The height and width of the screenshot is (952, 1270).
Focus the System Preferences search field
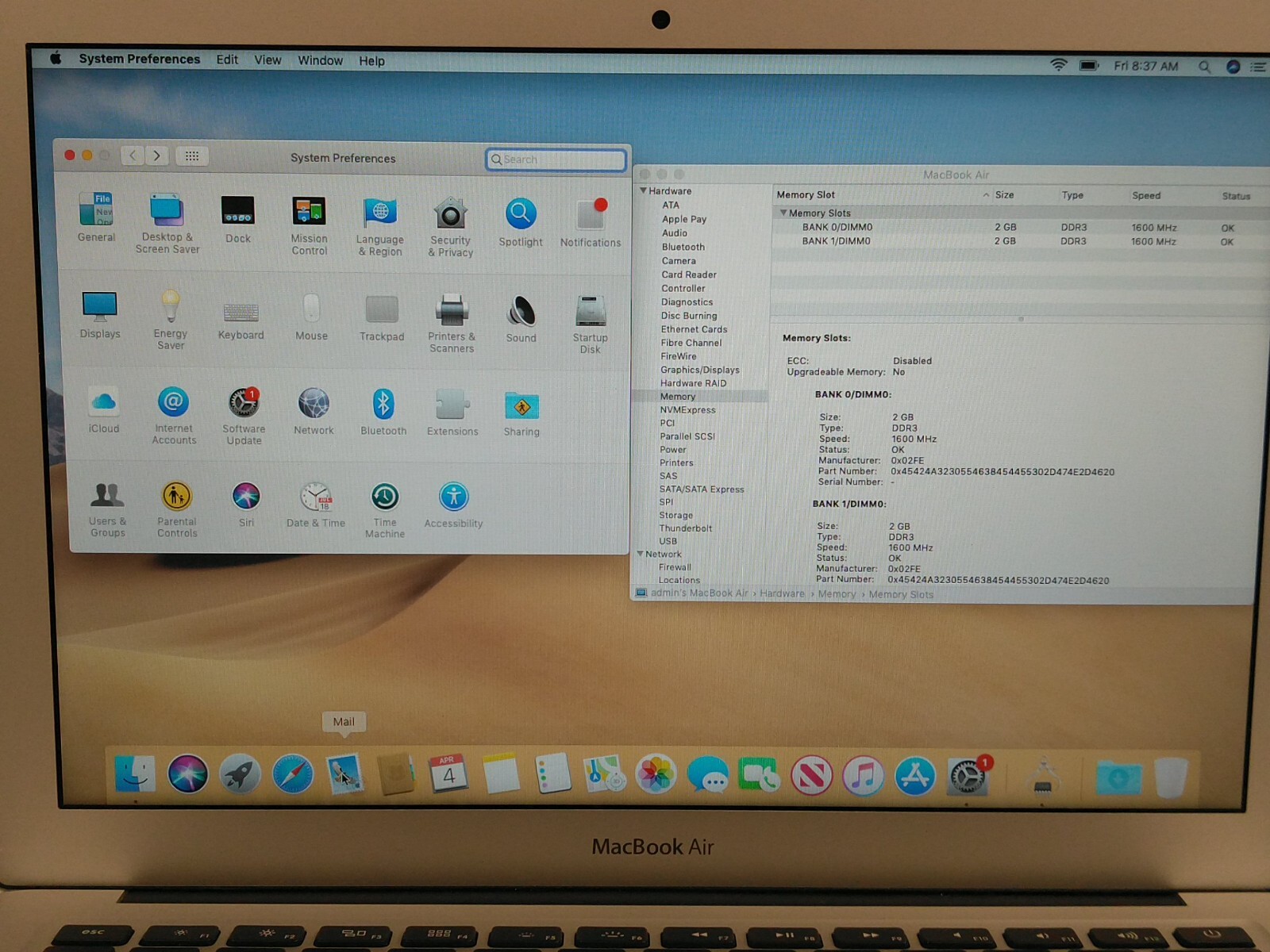(556, 159)
